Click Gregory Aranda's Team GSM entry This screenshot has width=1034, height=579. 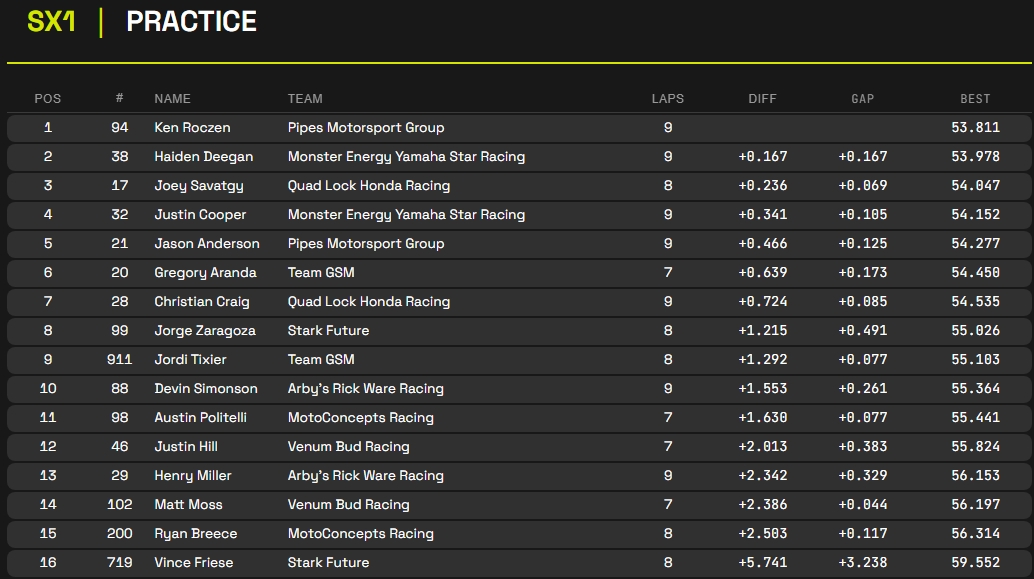pyautogui.click(x=320, y=272)
